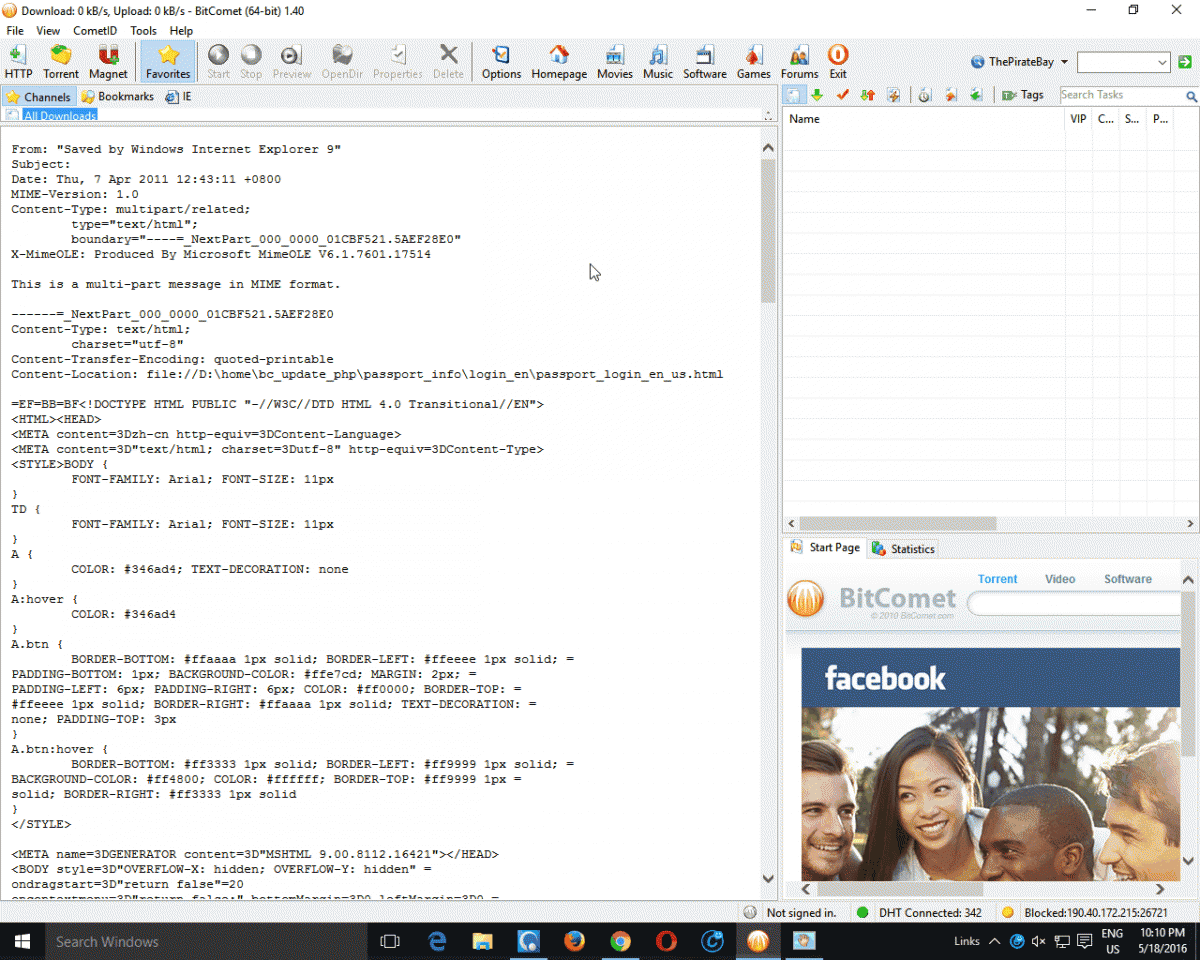Viewport: 1200px width, 960px height.
Task: Open the Games section
Action: pos(754,61)
